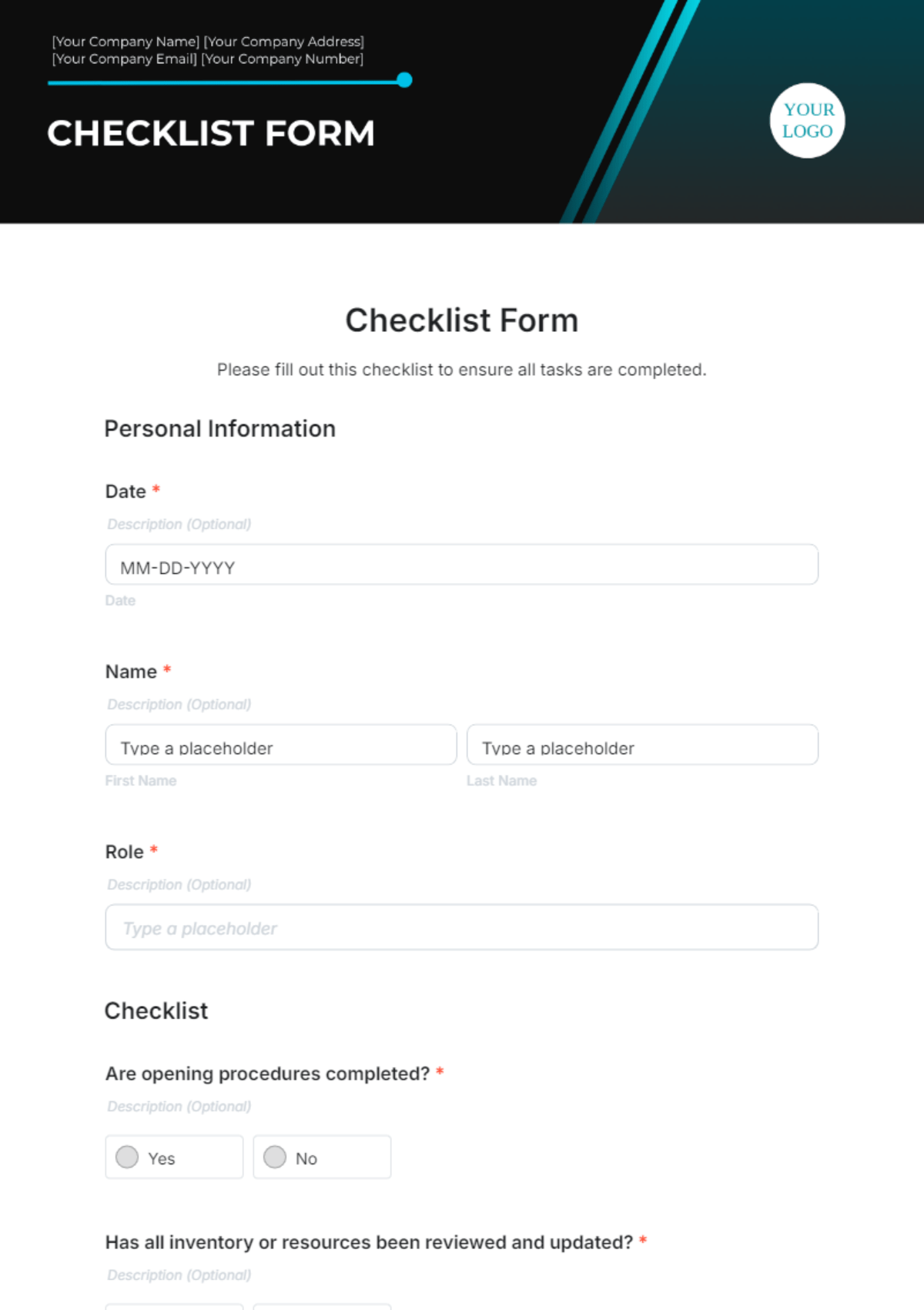Click the company name and address text

point(208,42)
